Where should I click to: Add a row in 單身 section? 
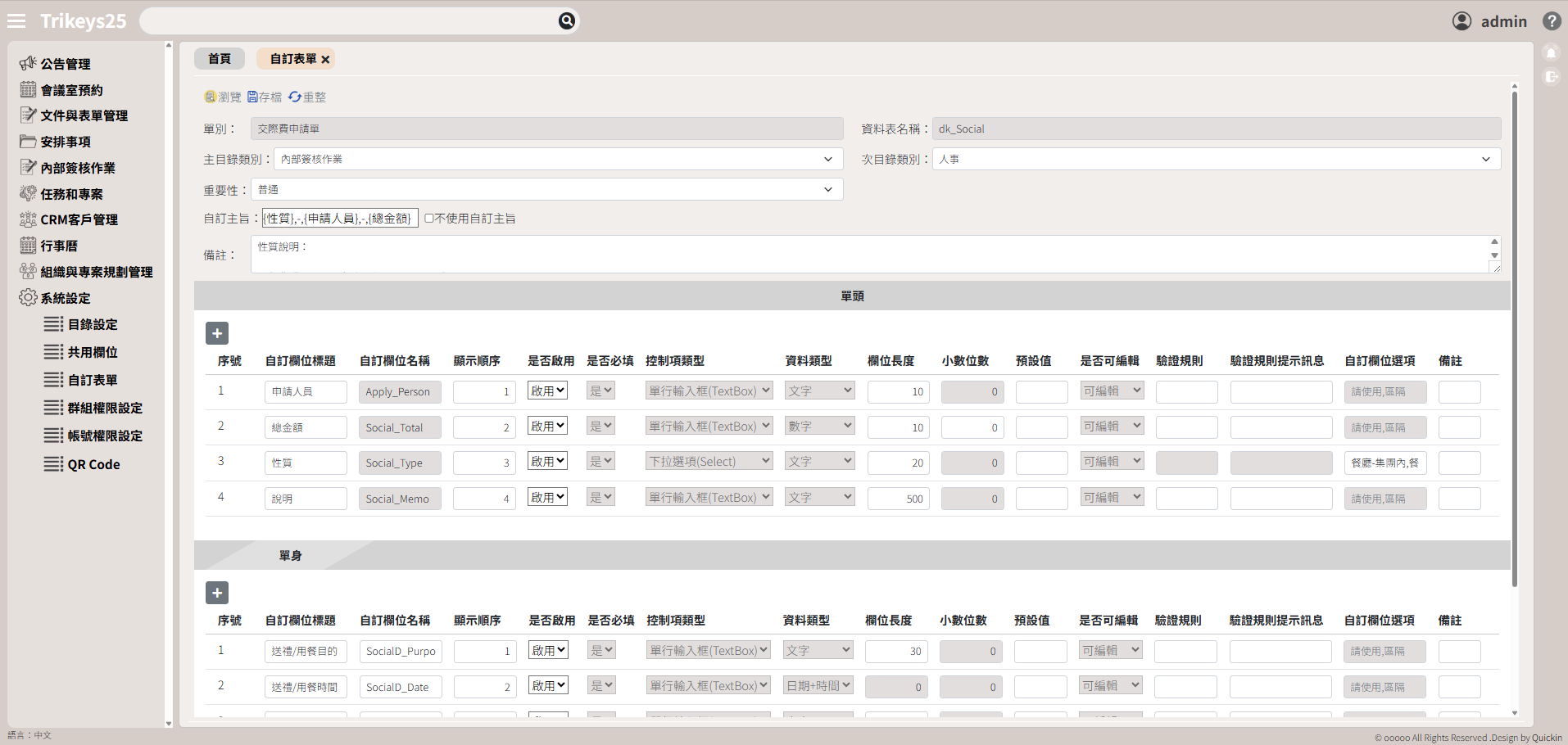[x=217, y=593]
